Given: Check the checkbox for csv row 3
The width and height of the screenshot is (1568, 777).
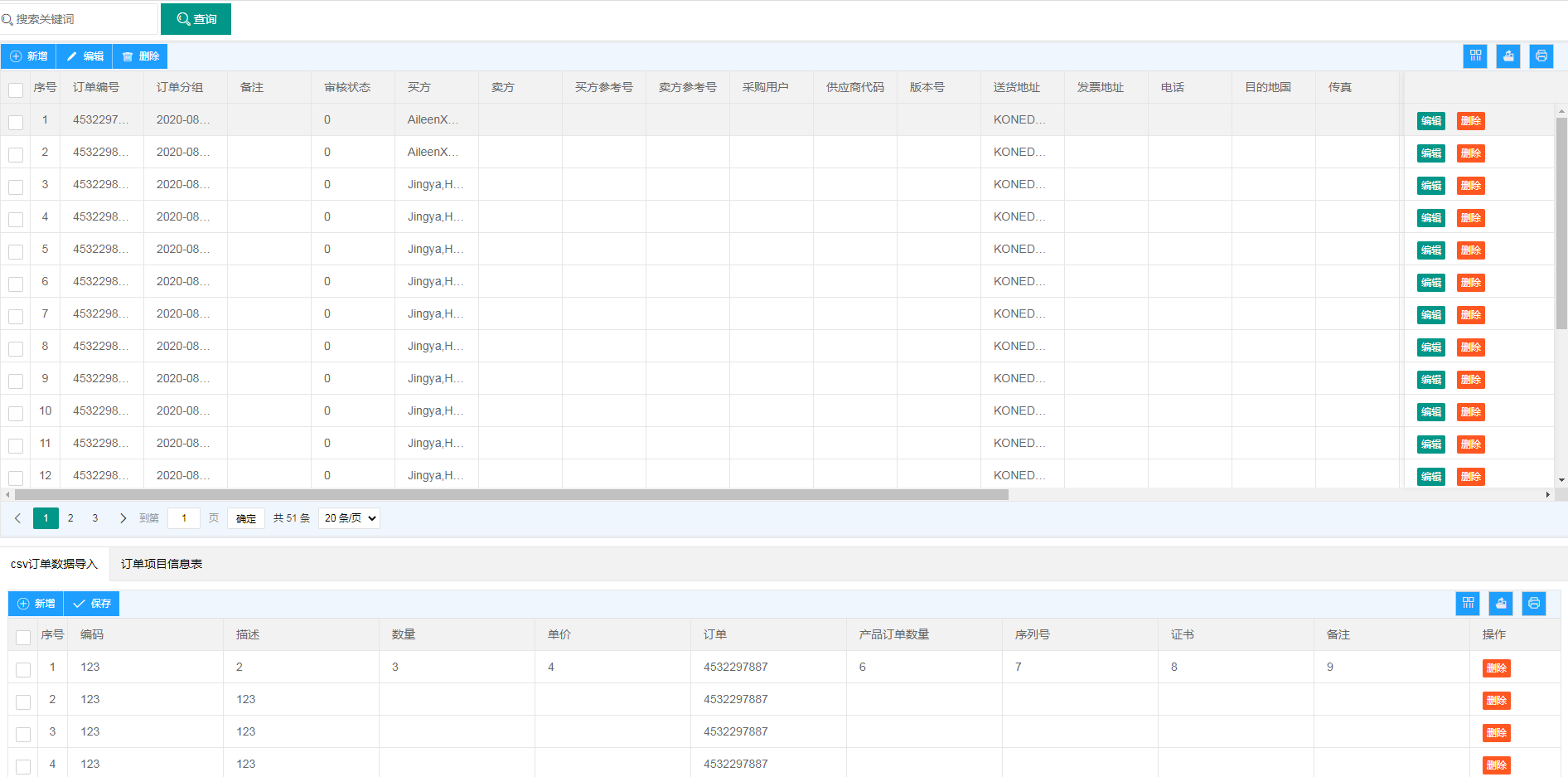Looking at the screenshot, I should coord(23,734).
